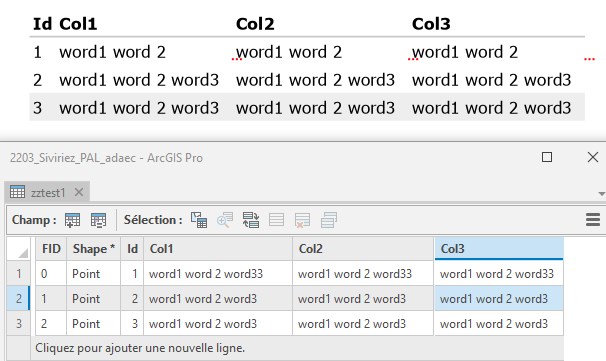Viewport: 606px width, 361px height.
Task: Click Col3 cell 'word1 word 2 word33'
Action: pos(499,274)
